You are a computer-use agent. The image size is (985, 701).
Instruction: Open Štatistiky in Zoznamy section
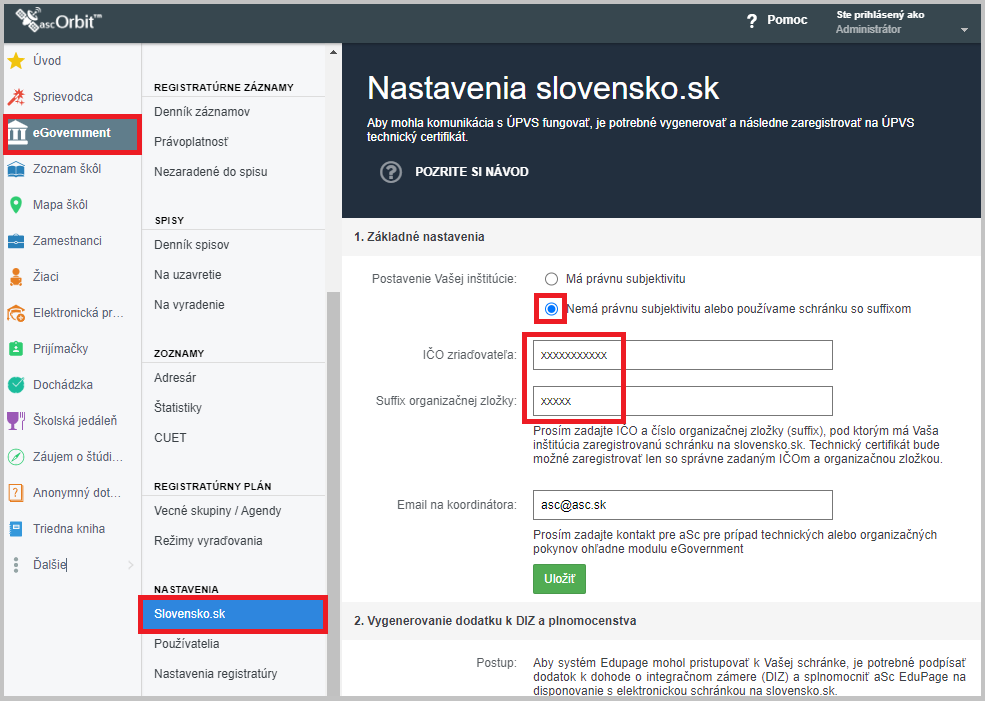point(178,408)
